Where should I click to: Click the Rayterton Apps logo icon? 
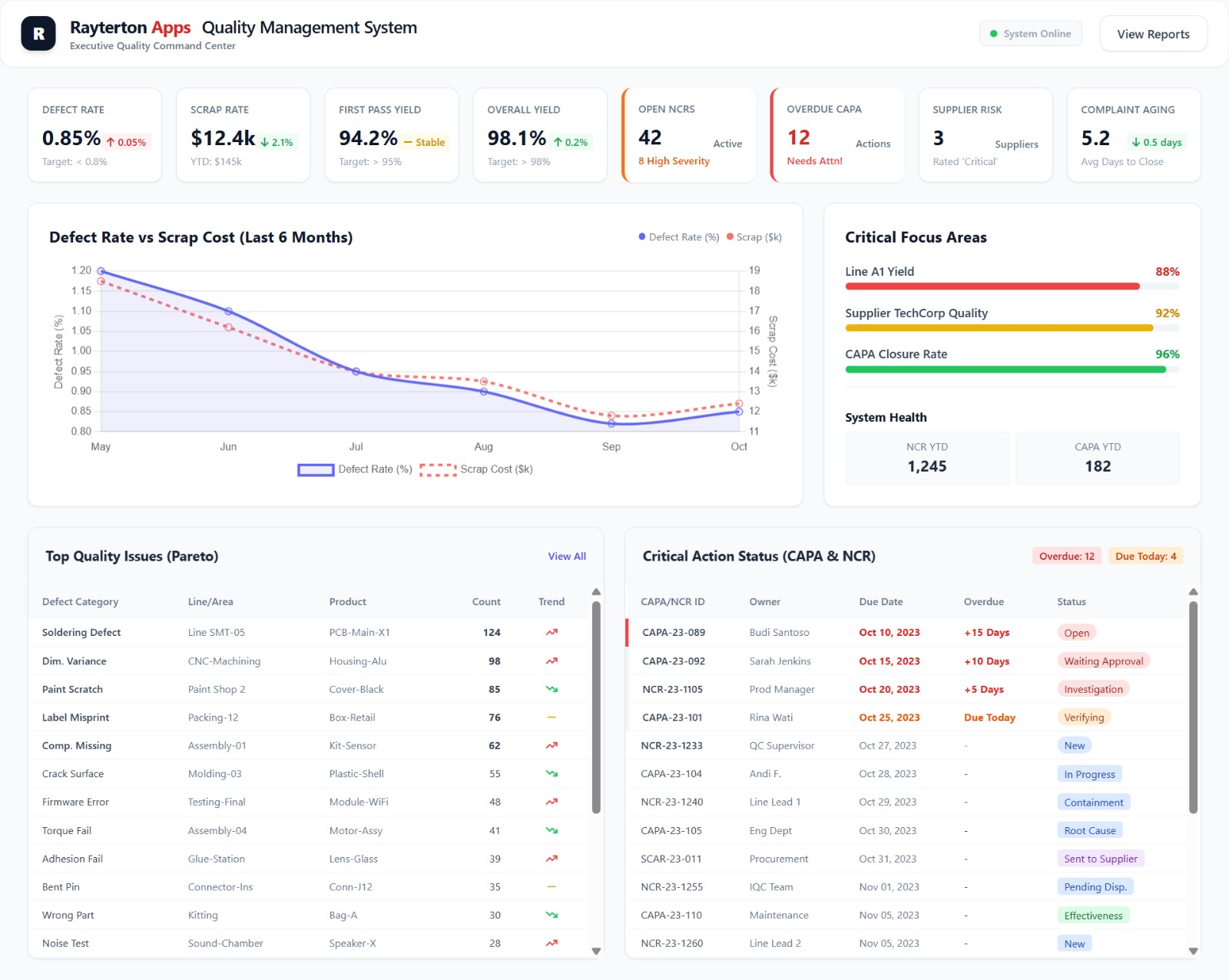tap(38, 33)
